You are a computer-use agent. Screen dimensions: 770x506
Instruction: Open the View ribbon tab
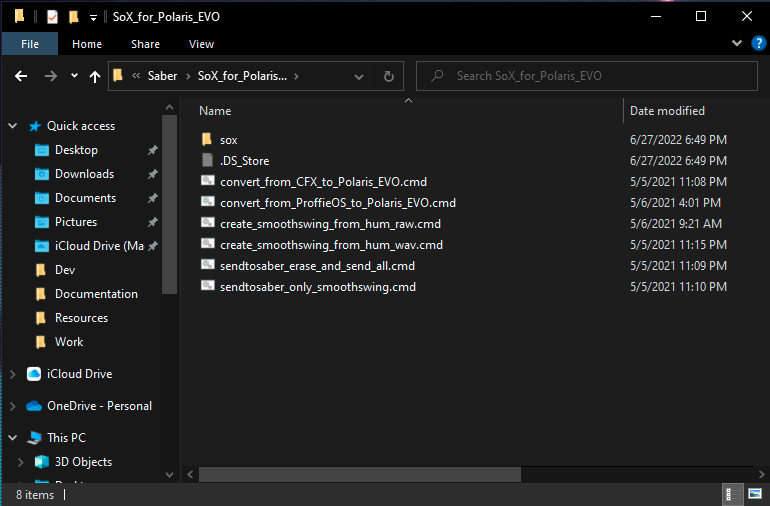201,44
